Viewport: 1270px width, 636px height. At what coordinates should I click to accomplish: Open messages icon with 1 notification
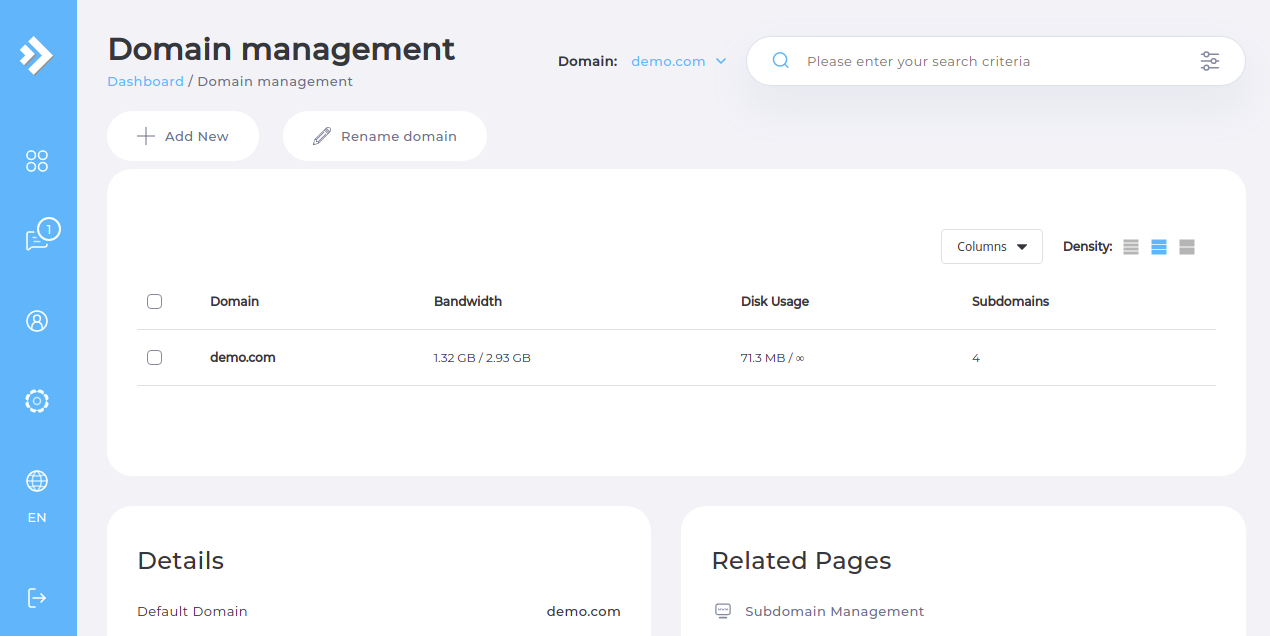point(41,235)
